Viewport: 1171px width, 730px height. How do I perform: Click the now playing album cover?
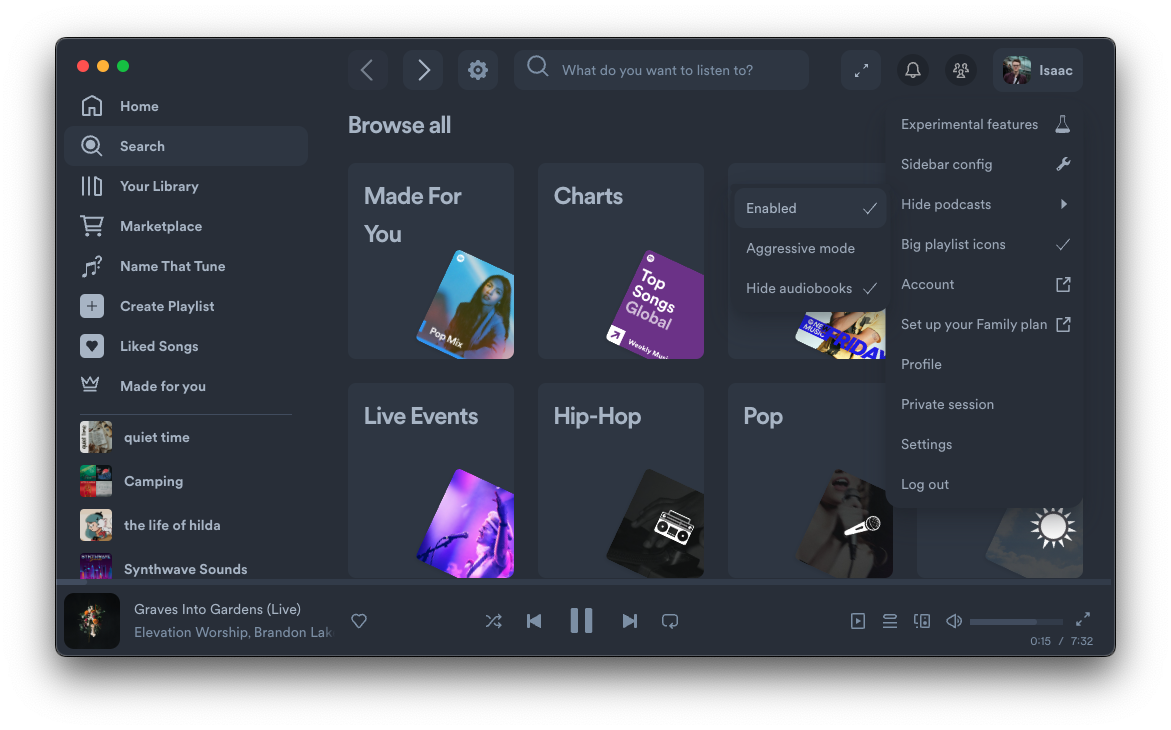[92, 621]
